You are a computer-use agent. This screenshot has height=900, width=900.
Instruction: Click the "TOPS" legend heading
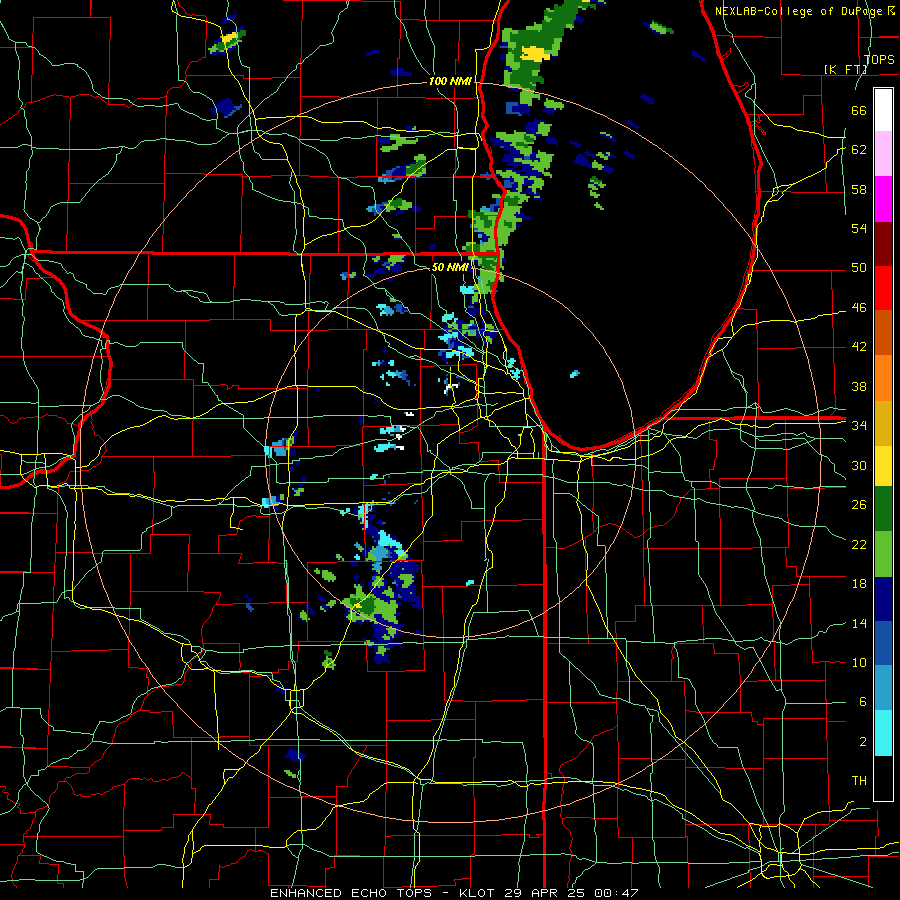pyautogui.click(x=879, y=60)
